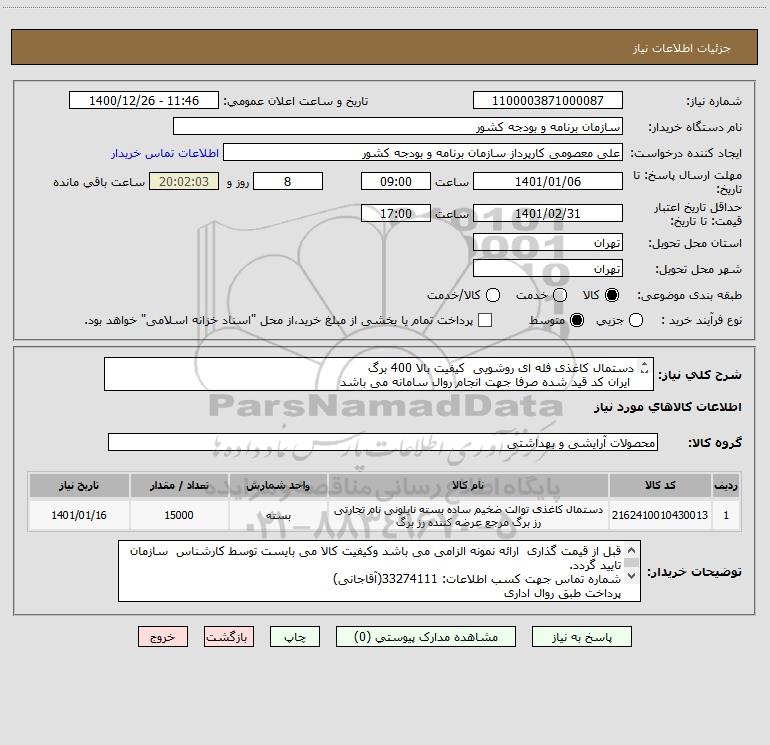Click the کد کالا column header
The image size is (770, 745).
coord(660,485)
